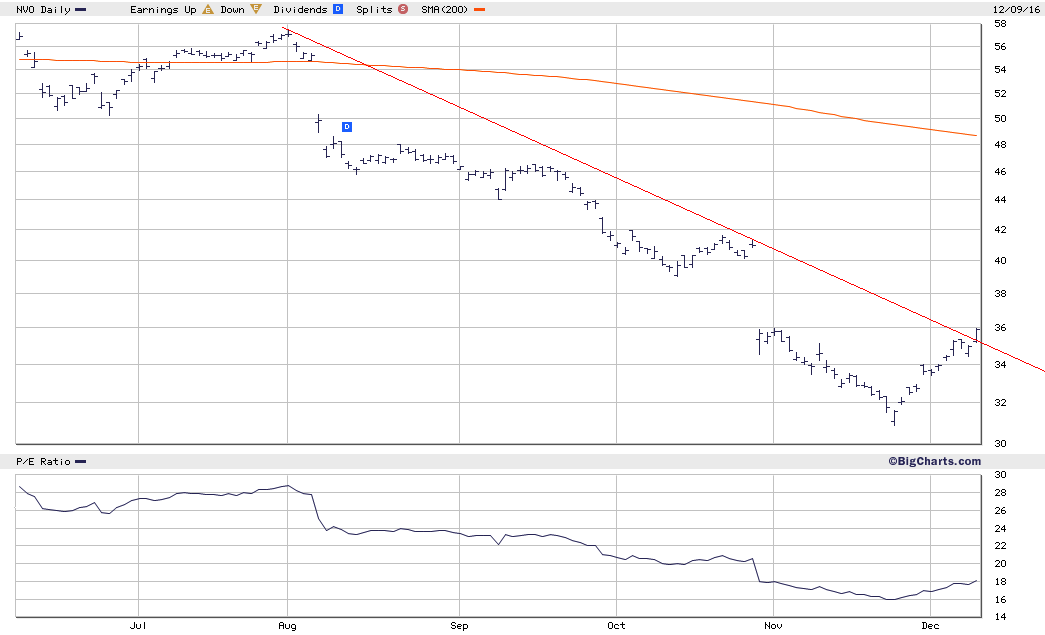Click the Nov month label on axis
1045x635 pixels.
773,625
